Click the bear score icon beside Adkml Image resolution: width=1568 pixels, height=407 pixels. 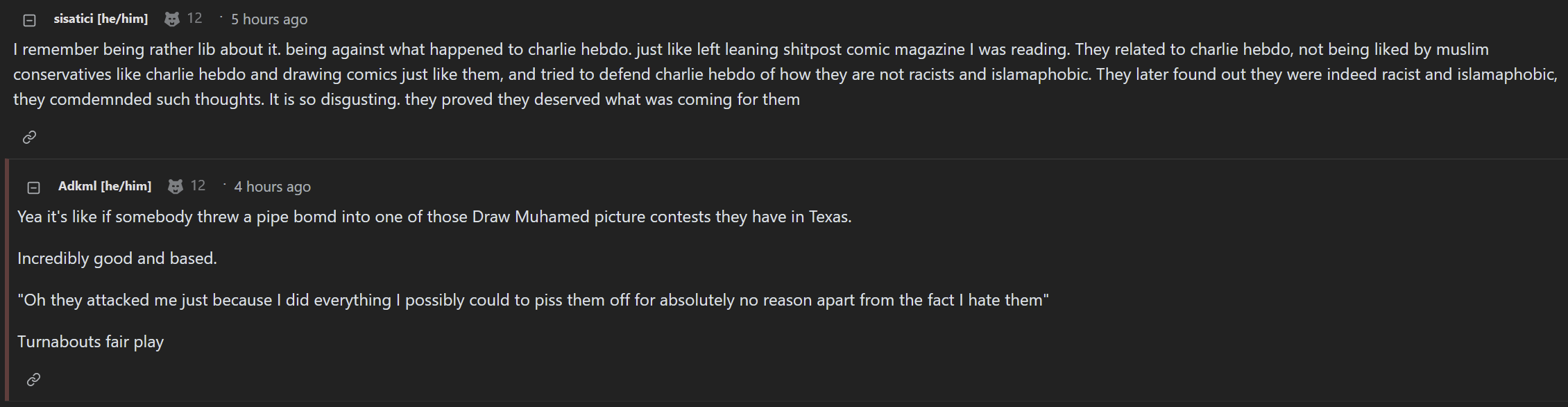click(x=176, y=186)
